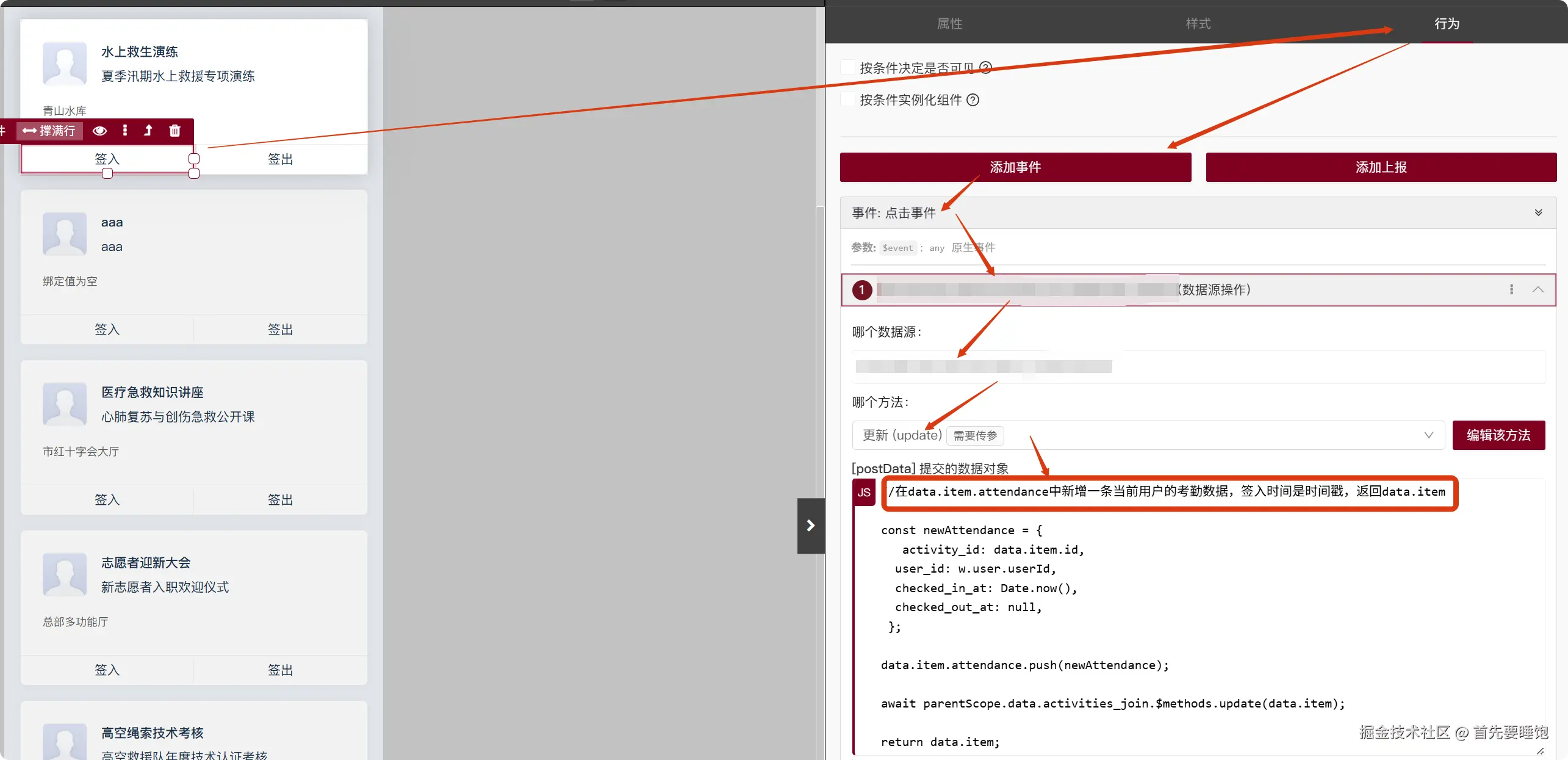Collapse action step 1 with chevron
The image size is (1568, 760).
(1537, 289)
